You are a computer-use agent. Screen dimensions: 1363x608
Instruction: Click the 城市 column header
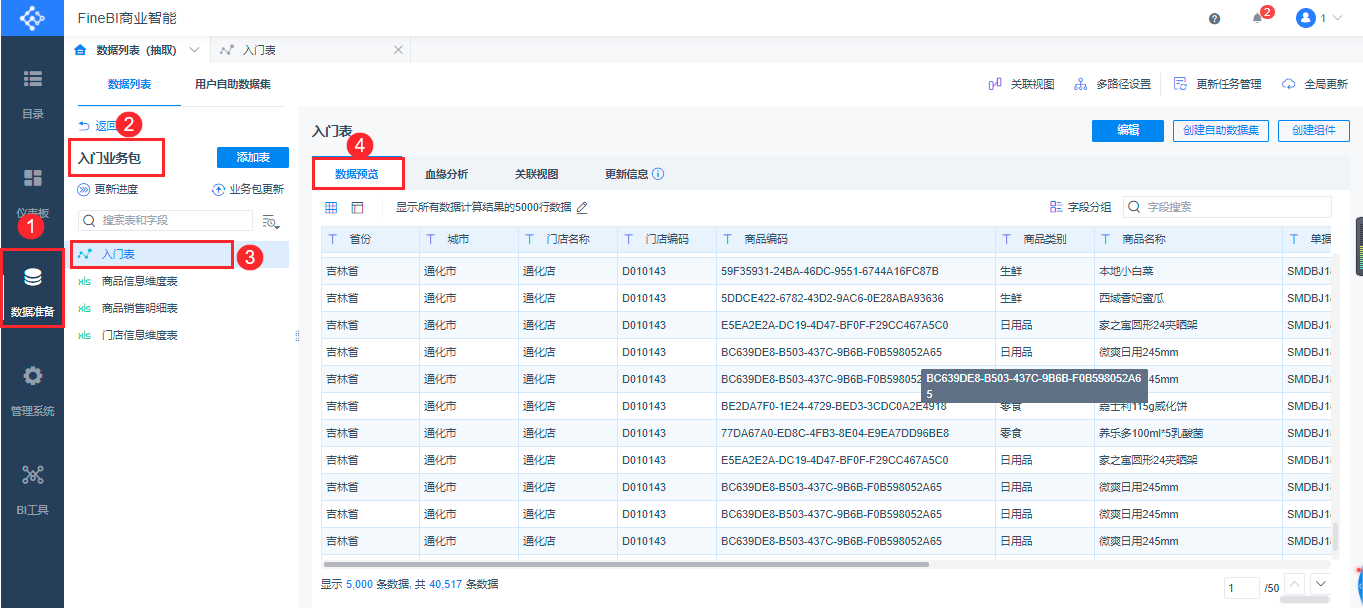pos(469,240)
